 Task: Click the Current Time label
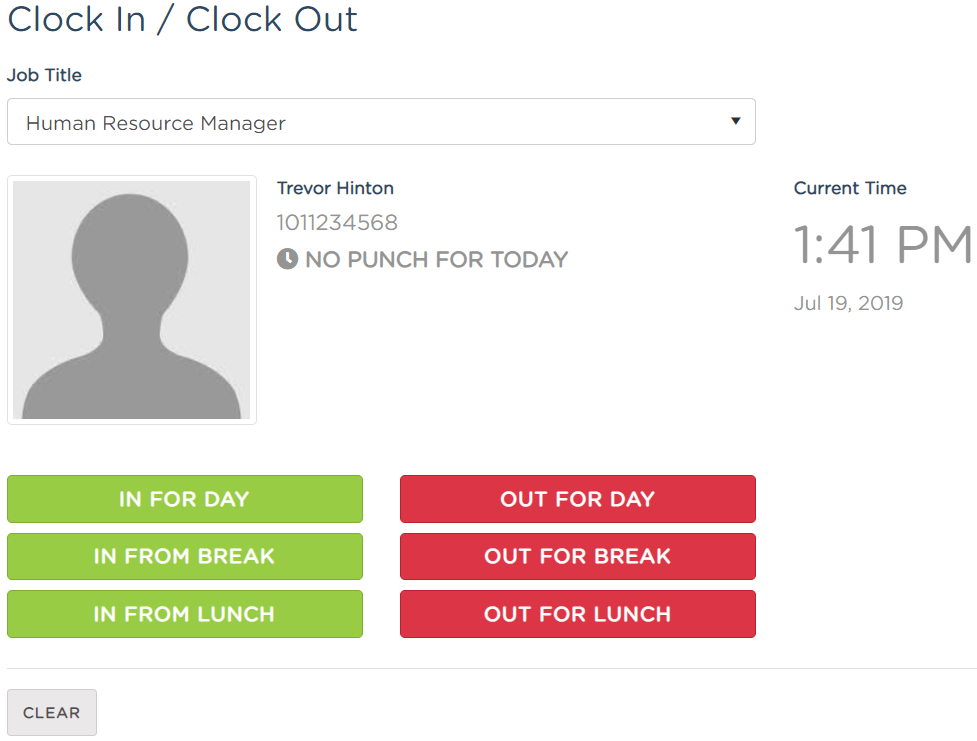[x=850, y=188]
